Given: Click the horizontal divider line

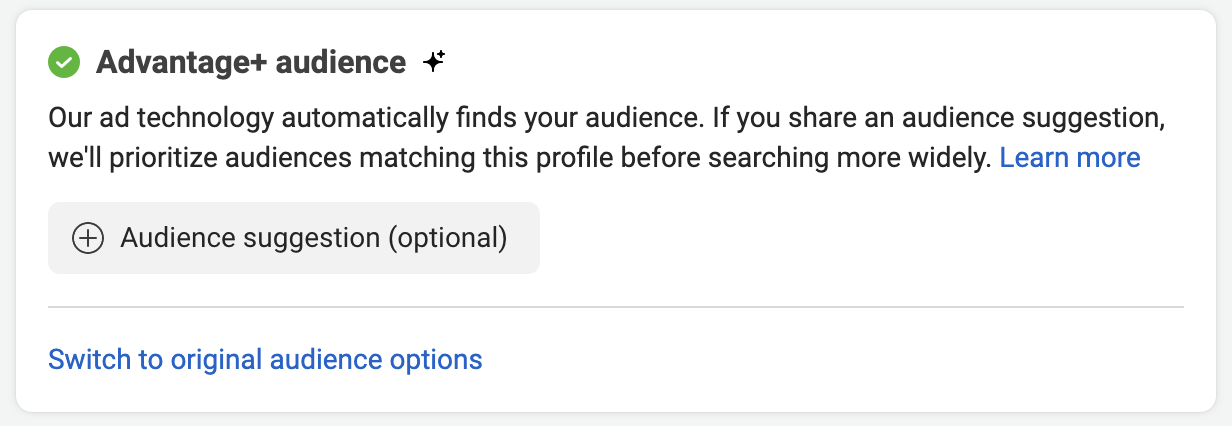Looking at the screenshot, I should coord(615,306).
